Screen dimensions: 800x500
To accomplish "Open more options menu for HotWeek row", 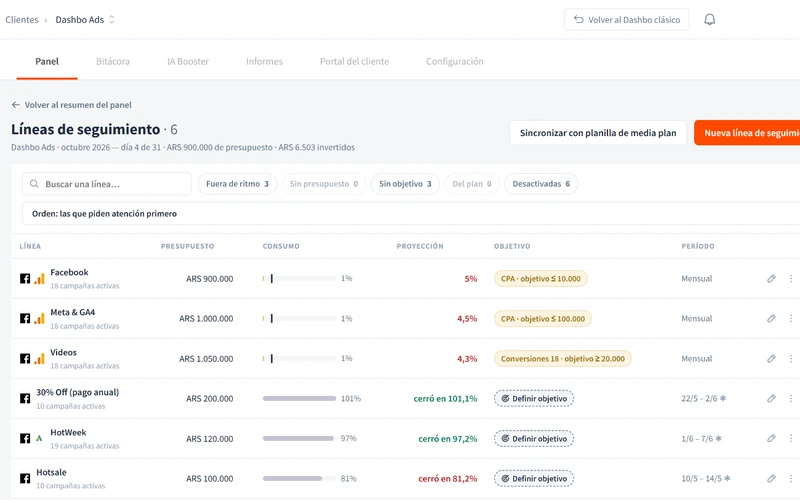I will pos(791,438).
